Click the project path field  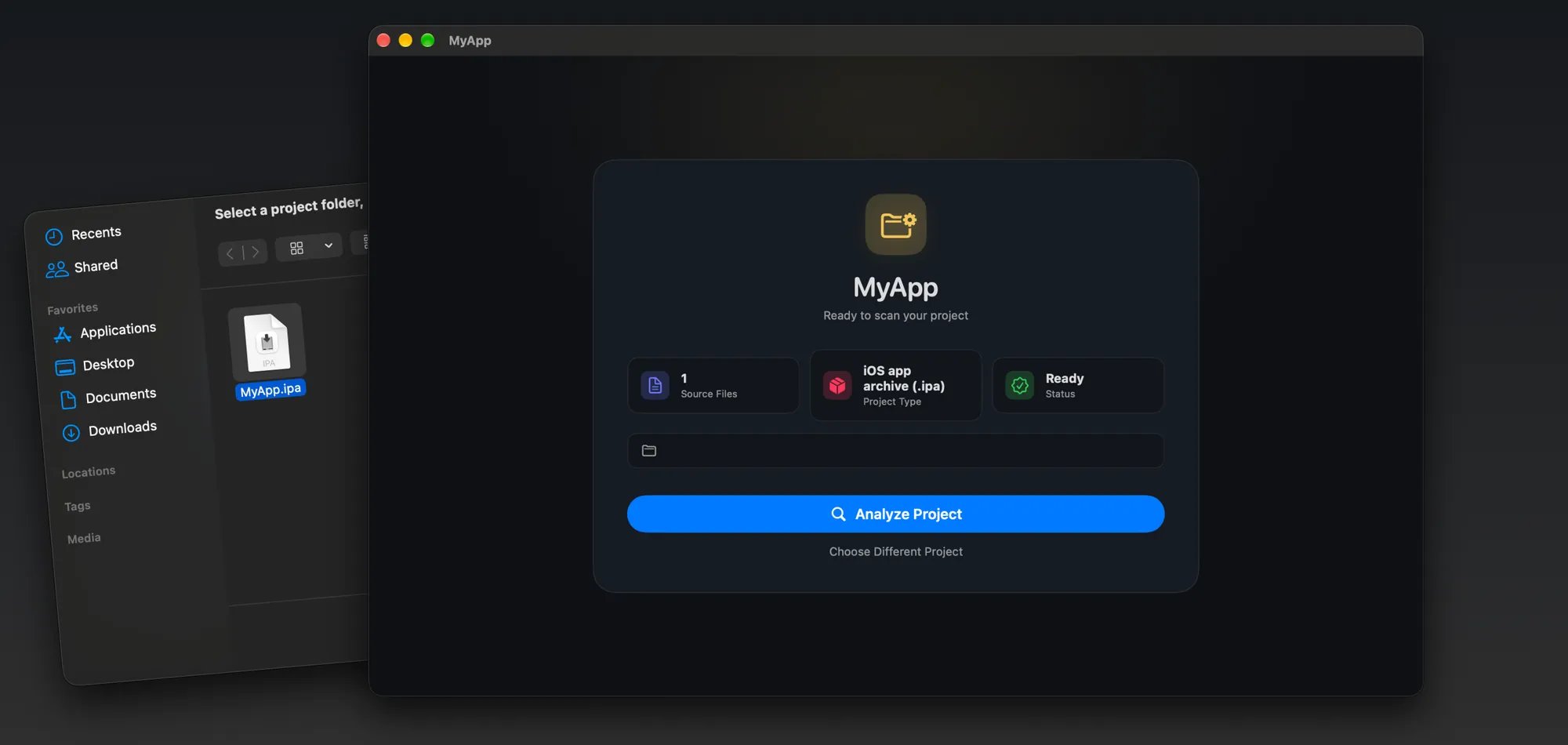895,450
